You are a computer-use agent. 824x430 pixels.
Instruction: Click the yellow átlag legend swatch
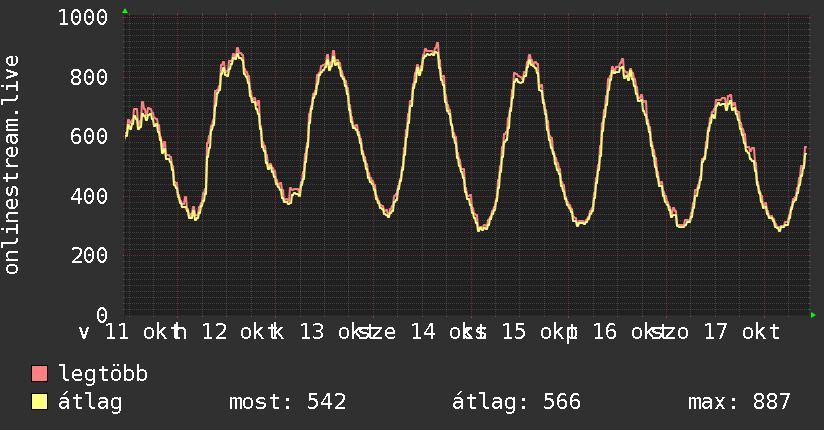39,402
